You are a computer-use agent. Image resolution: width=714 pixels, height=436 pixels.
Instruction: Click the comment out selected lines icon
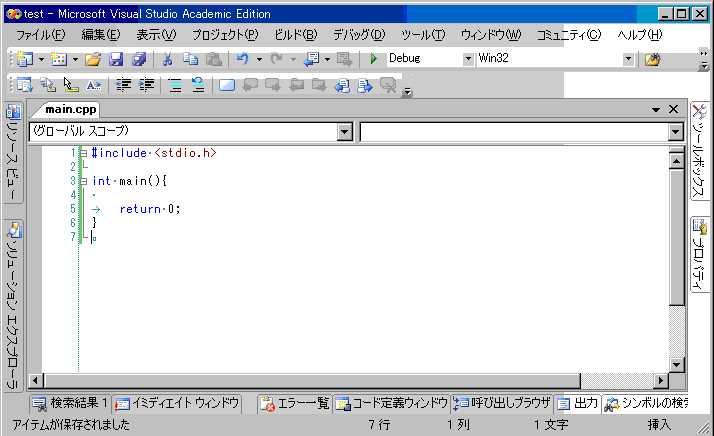(175, 85)
